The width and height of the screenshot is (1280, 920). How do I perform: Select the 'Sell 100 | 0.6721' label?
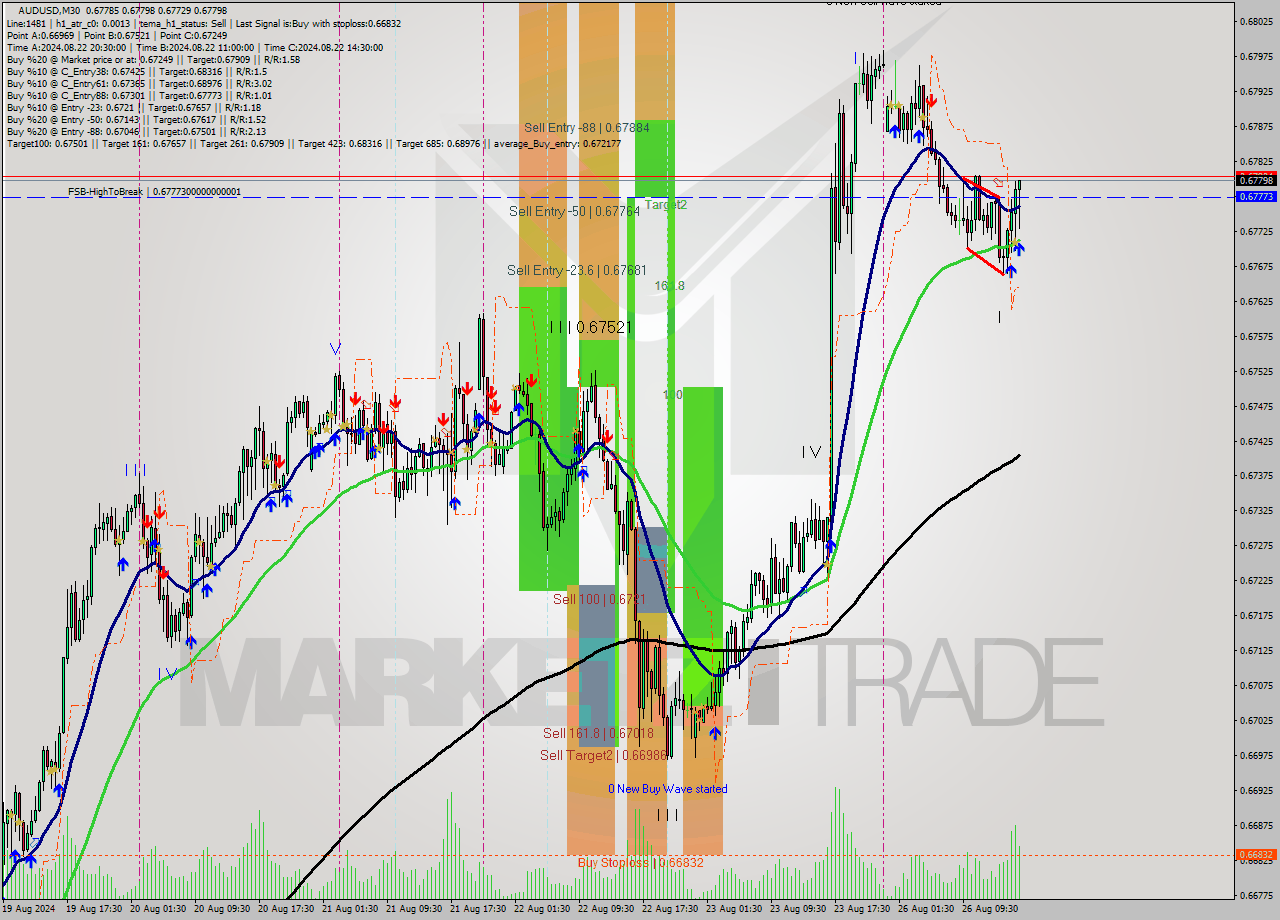click(599, 599)
